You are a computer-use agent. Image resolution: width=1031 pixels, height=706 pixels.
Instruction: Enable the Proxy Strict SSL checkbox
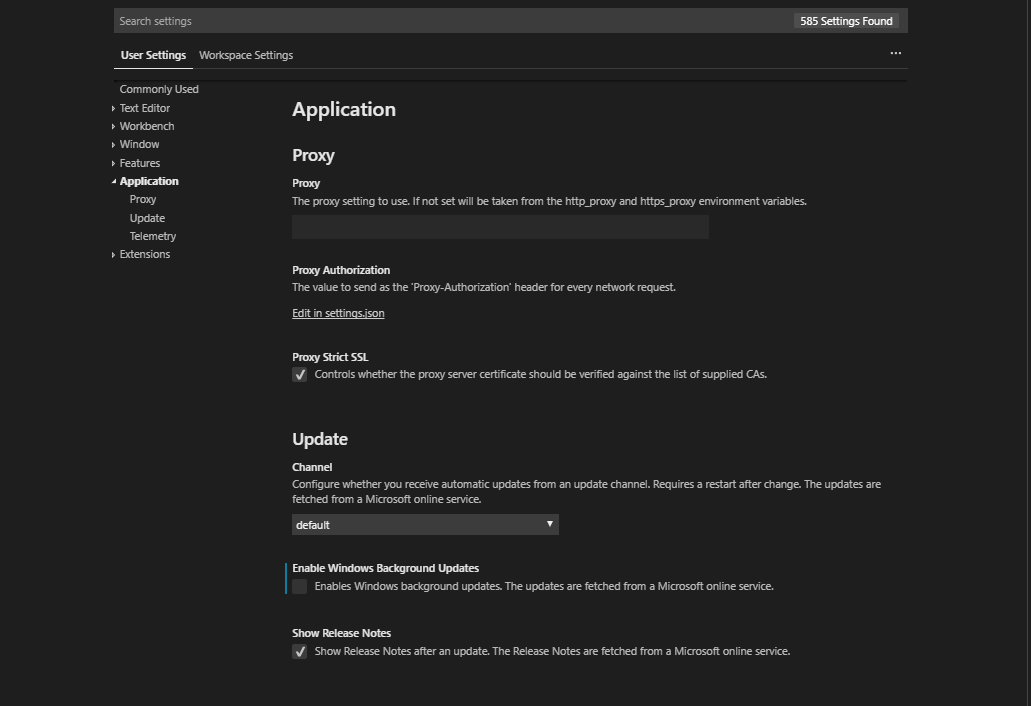299,374
